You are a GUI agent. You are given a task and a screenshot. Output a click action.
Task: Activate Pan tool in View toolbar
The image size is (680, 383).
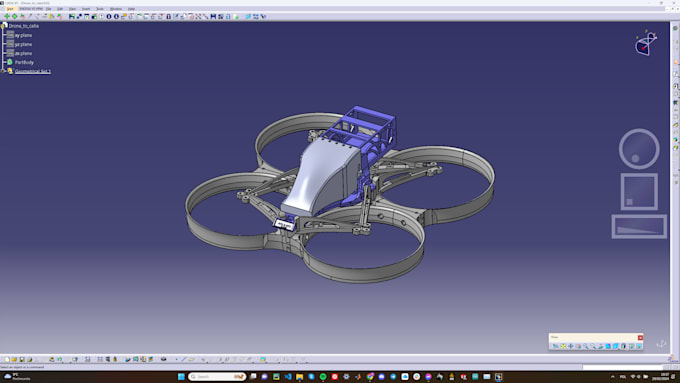click(571, 346)
